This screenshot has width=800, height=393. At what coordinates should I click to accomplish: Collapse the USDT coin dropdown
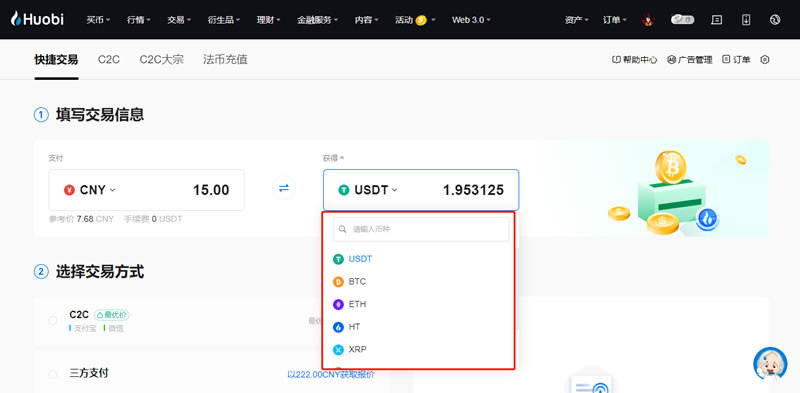pyautogui.click(x=368, y=190)
